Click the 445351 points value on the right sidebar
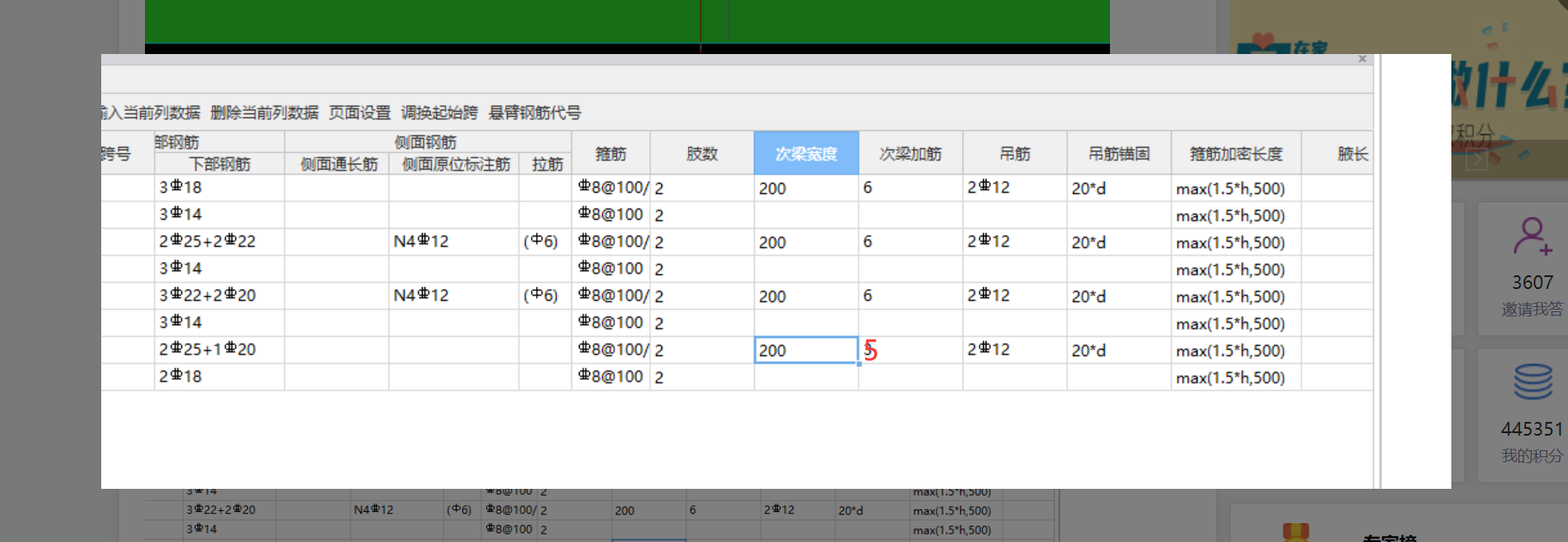Image resolution: width=1568 pixels, height=542 pixels. (x=1532, y=429)
